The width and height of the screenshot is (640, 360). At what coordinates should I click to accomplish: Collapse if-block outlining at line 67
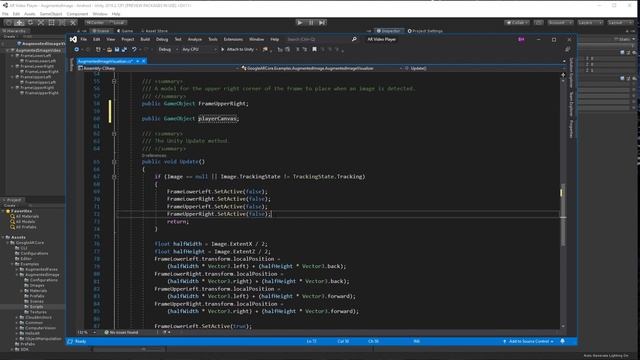114,177
